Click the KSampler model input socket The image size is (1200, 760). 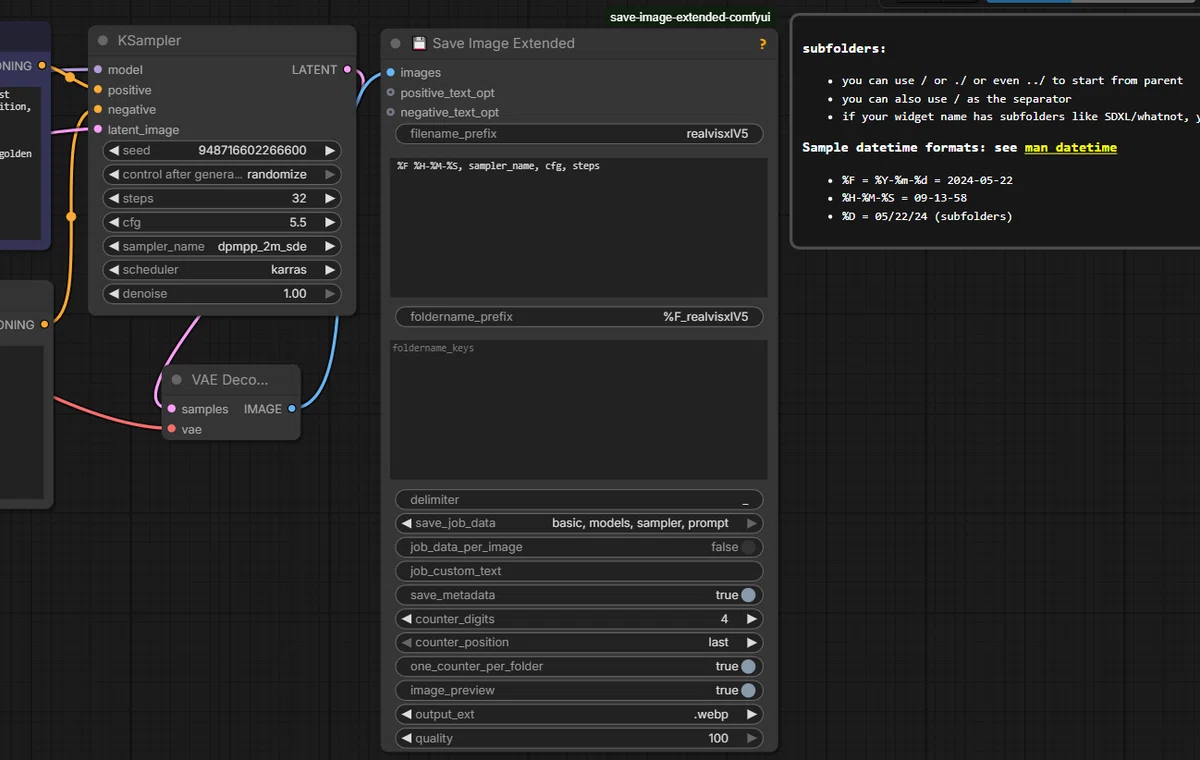98,70
